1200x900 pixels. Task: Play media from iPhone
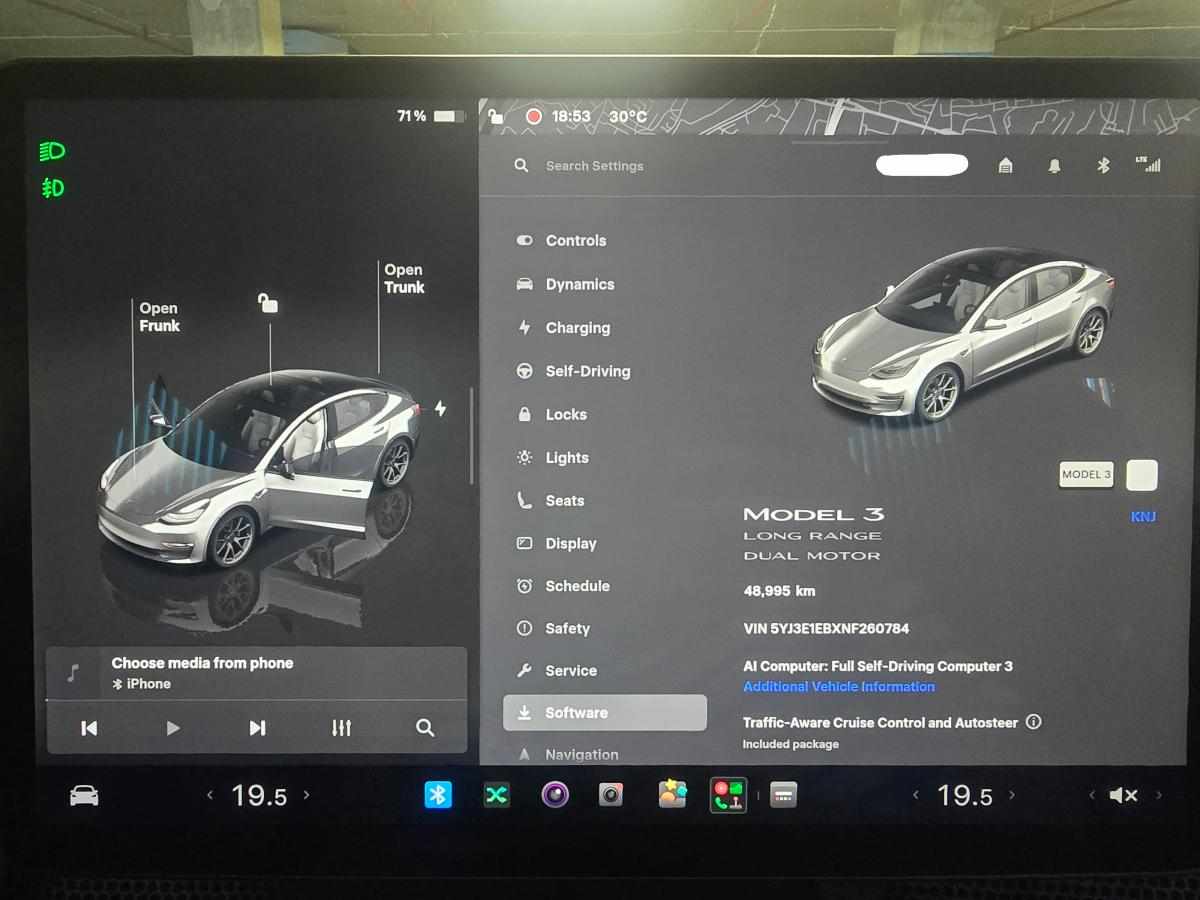coord(173,728)
